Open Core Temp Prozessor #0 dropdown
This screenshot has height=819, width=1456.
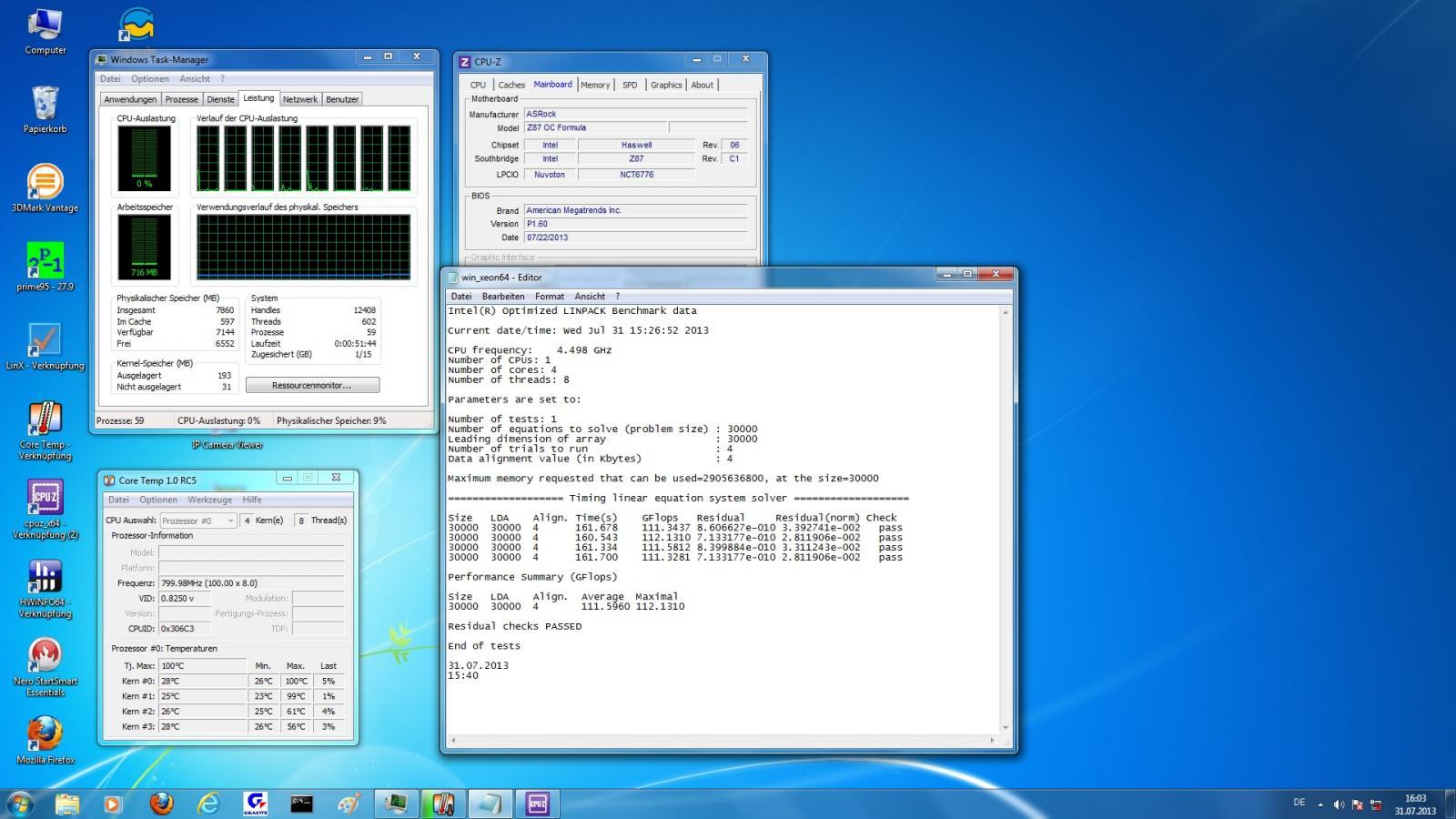(x=198, y=521)
